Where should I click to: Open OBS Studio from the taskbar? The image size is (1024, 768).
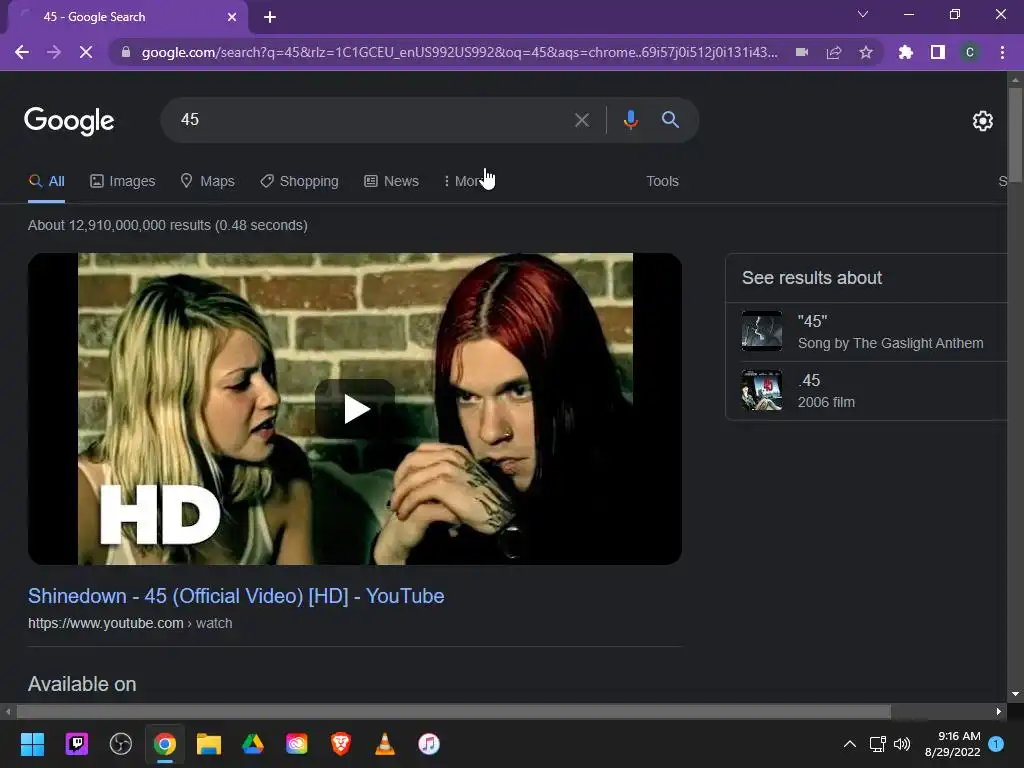[x=121, y=744]
